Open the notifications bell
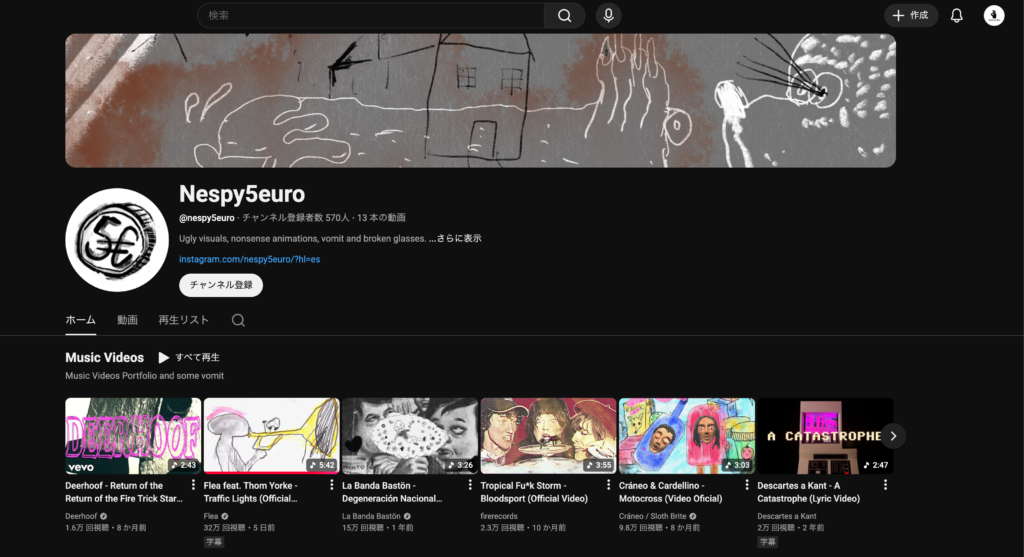This screenshot has width=1024, height=557. [x=956, y=15]
